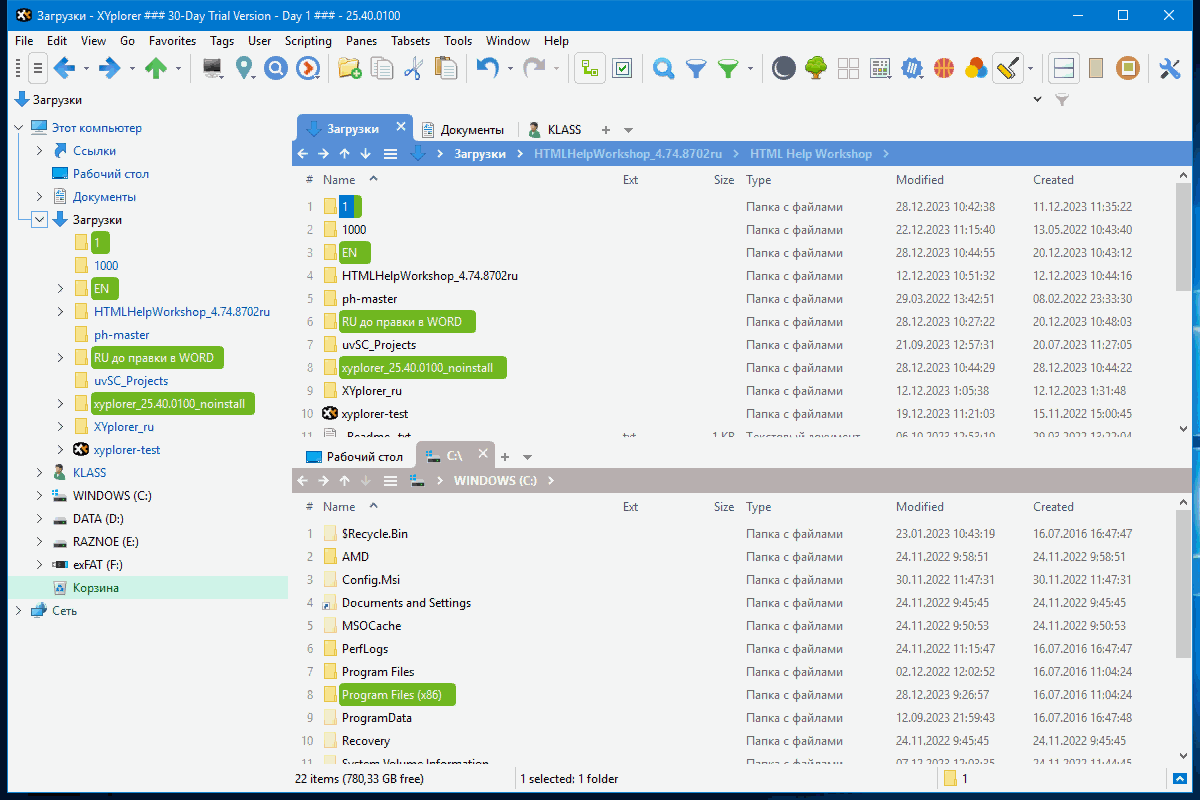
Task: Click the New Folder toolbar icon
Action: (x=349, y=68)
